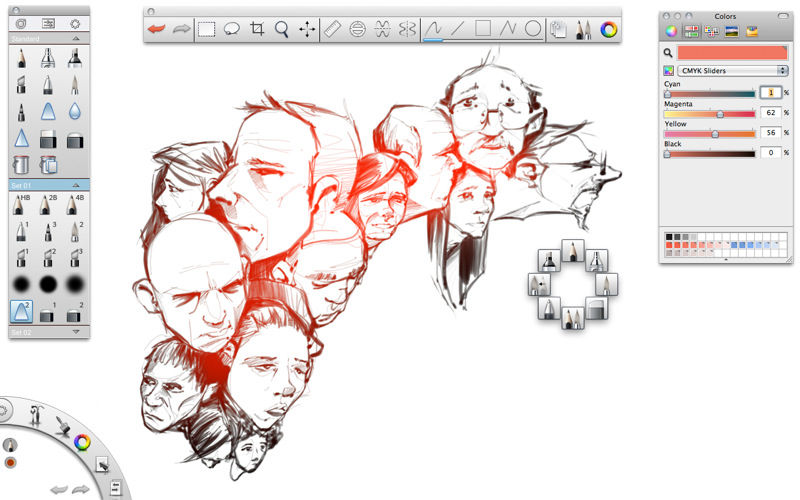Open brush palette settings gear
The width and height of the screenshot is (800, 500).
coord(76,23)
